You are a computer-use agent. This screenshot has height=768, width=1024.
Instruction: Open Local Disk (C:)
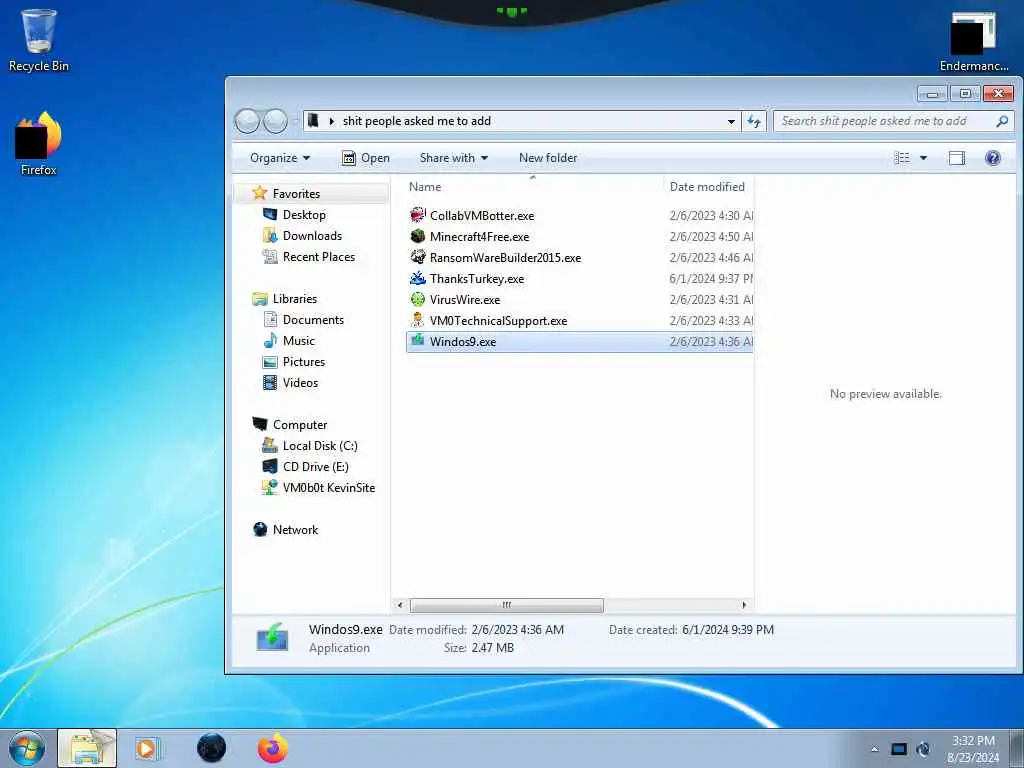point(320,445)
